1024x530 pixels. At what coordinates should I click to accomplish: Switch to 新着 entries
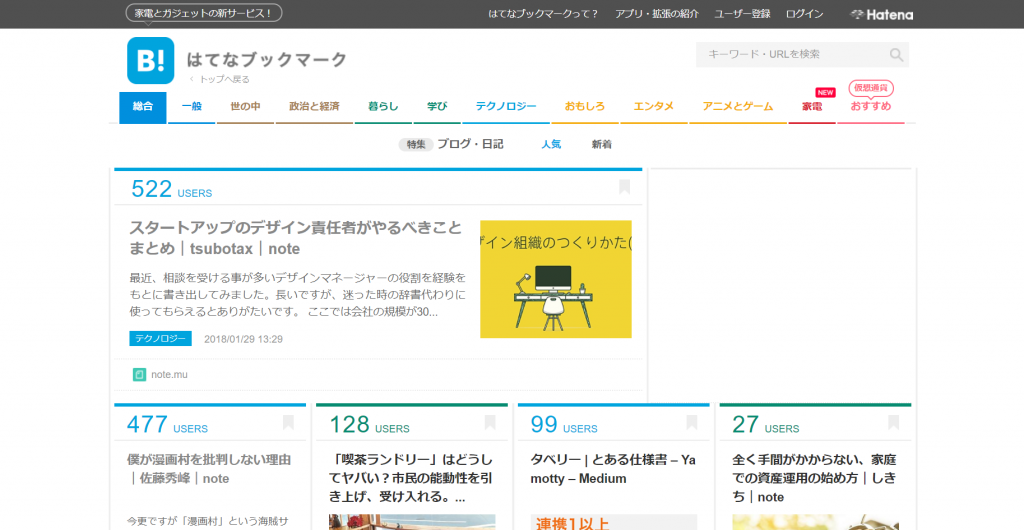(601, 145)
